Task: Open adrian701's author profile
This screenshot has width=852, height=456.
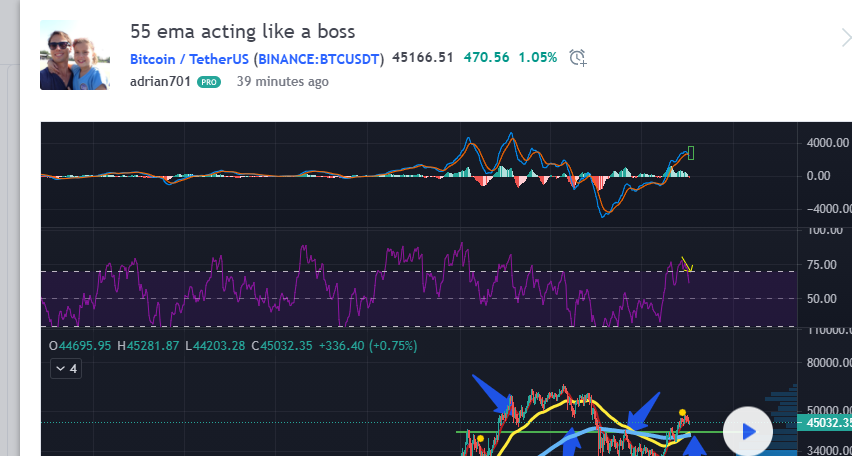Action: pos(160,82)
